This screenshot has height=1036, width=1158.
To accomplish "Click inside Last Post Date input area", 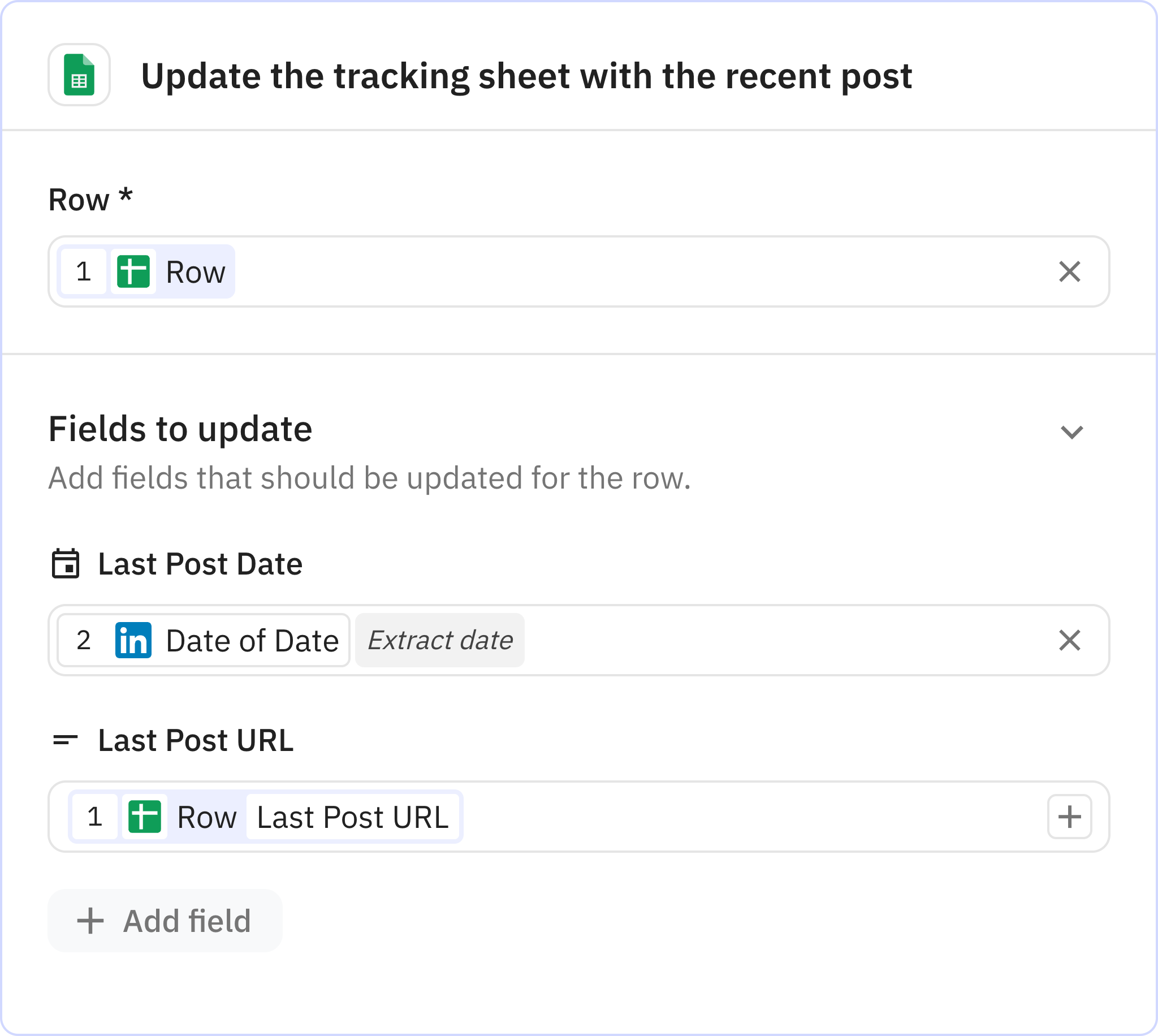I will tap(768, 640).
